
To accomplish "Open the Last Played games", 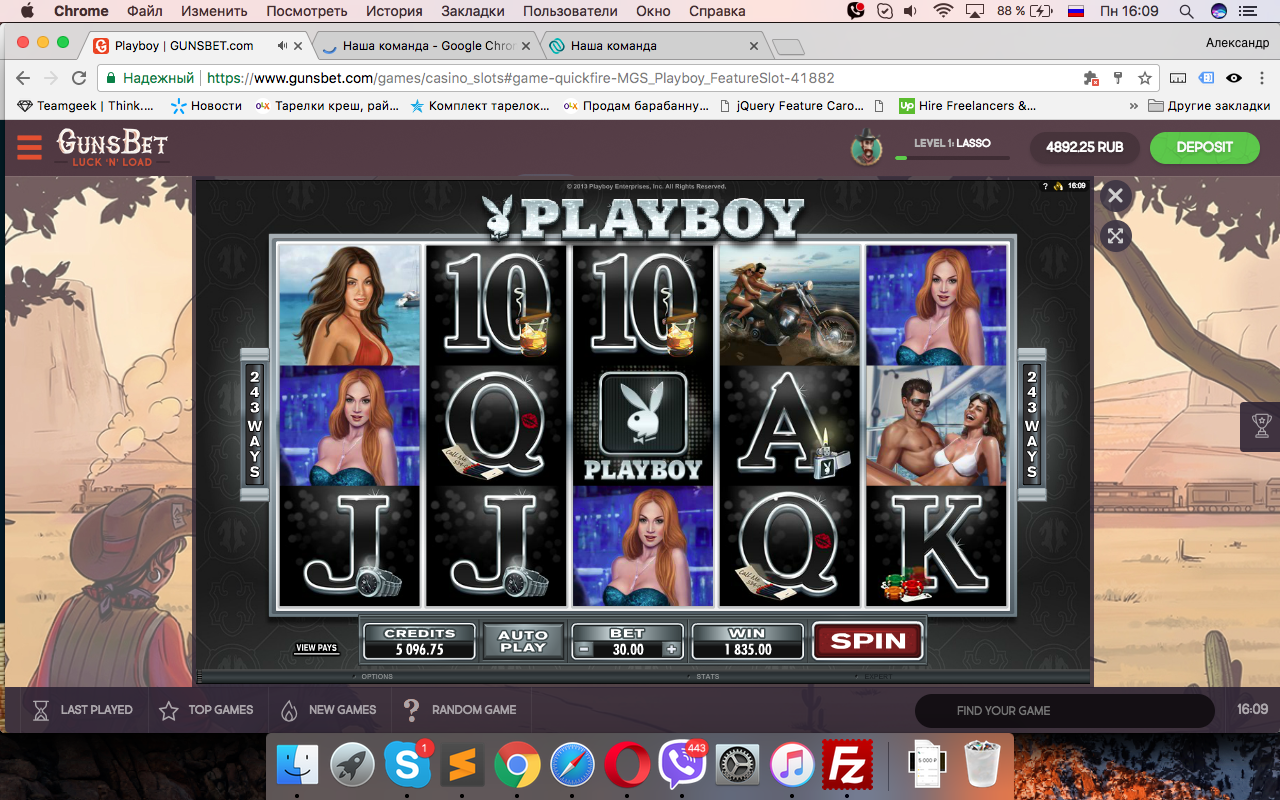I will [83, 710].
